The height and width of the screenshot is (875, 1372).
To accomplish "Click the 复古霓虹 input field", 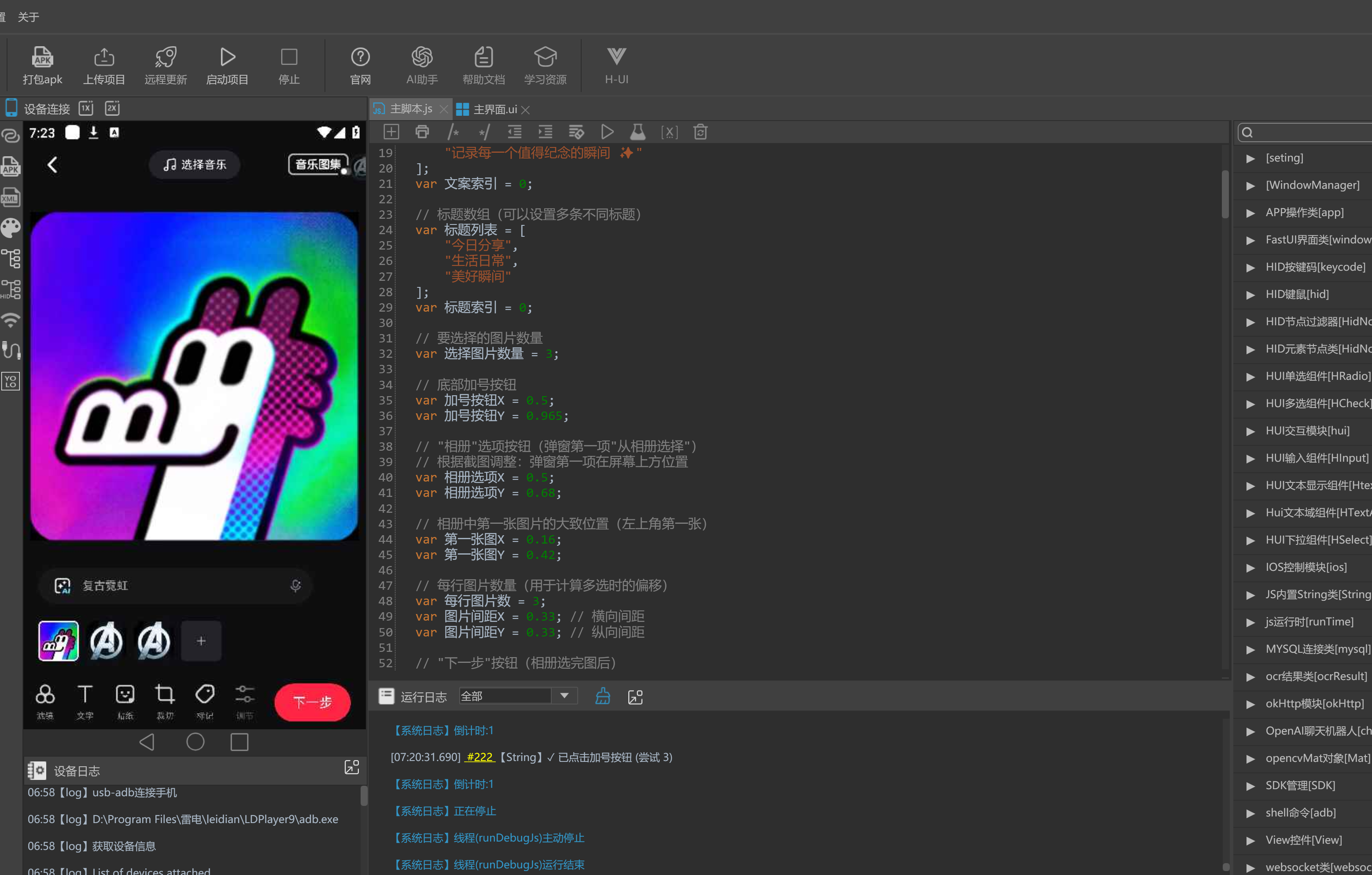I will (x=176, y=586).
